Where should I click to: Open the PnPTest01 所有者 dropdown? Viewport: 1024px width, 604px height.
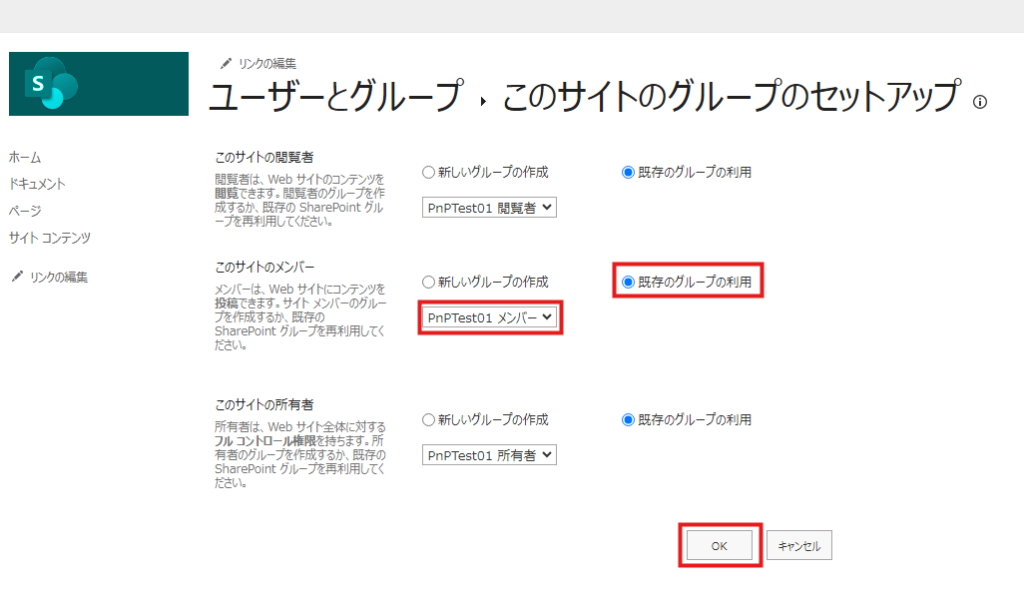[x=488, y=455]
